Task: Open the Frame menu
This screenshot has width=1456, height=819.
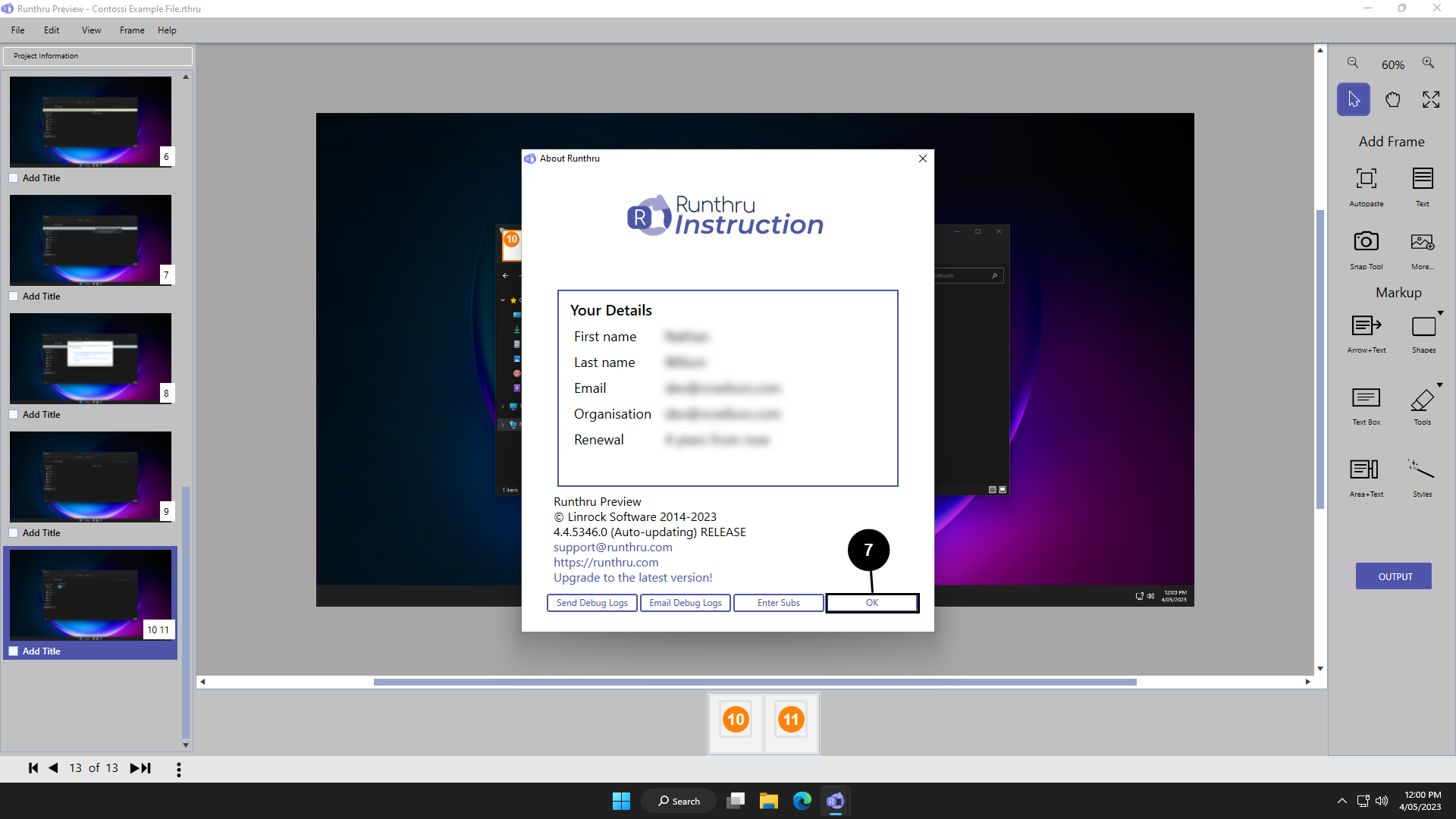Action: click(x=132, y=30)
